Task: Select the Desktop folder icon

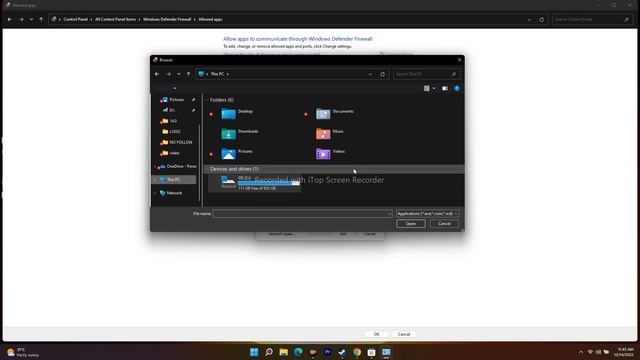Action: 229,113
